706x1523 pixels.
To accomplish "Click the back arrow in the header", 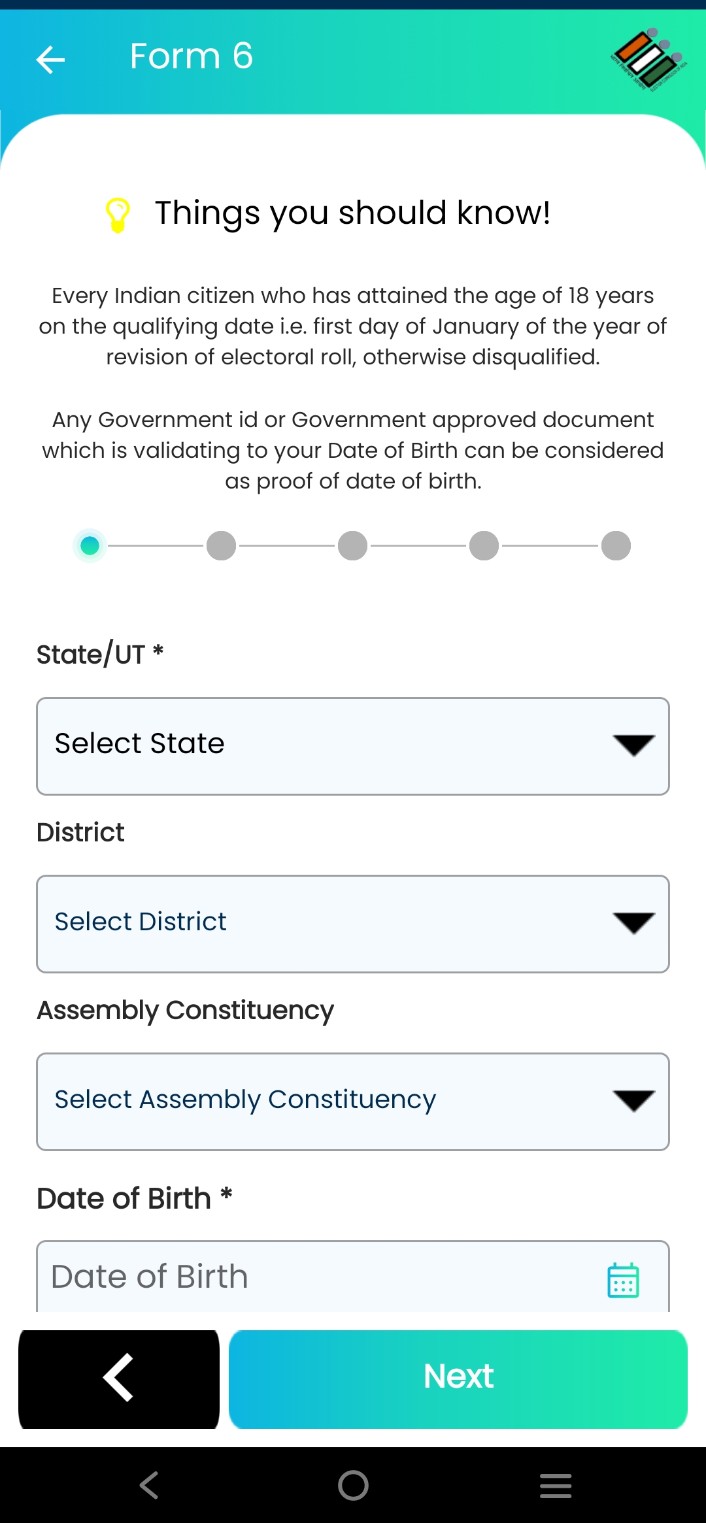I will [x=50, y=60].
